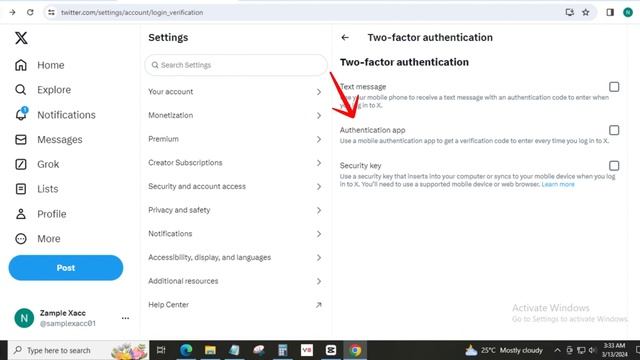The width and height of the screenshot is (640, 360).
Task: Open site information icon in address bar
Action: click(51, 12)
